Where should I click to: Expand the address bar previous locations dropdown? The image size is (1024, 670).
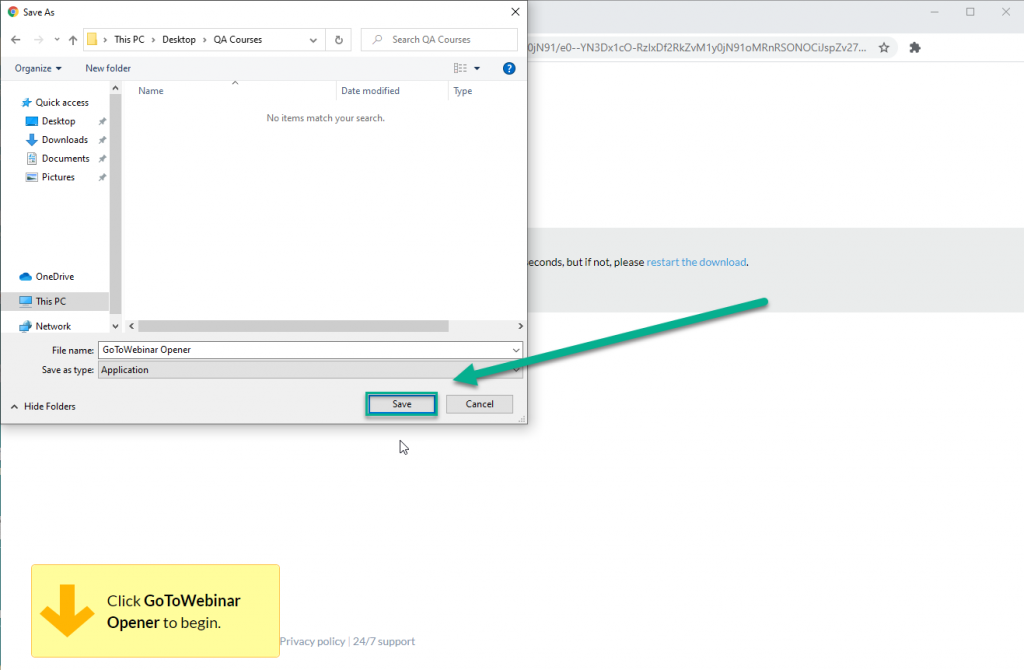point(313,40)
